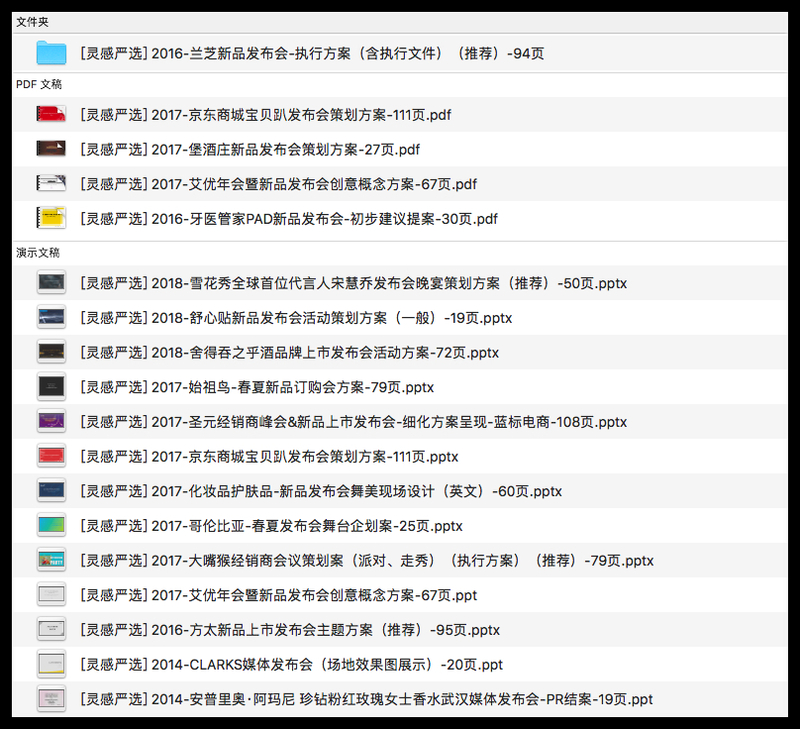Click the slide thumbnail for 雪花秀宋慧乔发布会晚宴
The width and height of the screenshot is (800, 729).
[51, 283]
